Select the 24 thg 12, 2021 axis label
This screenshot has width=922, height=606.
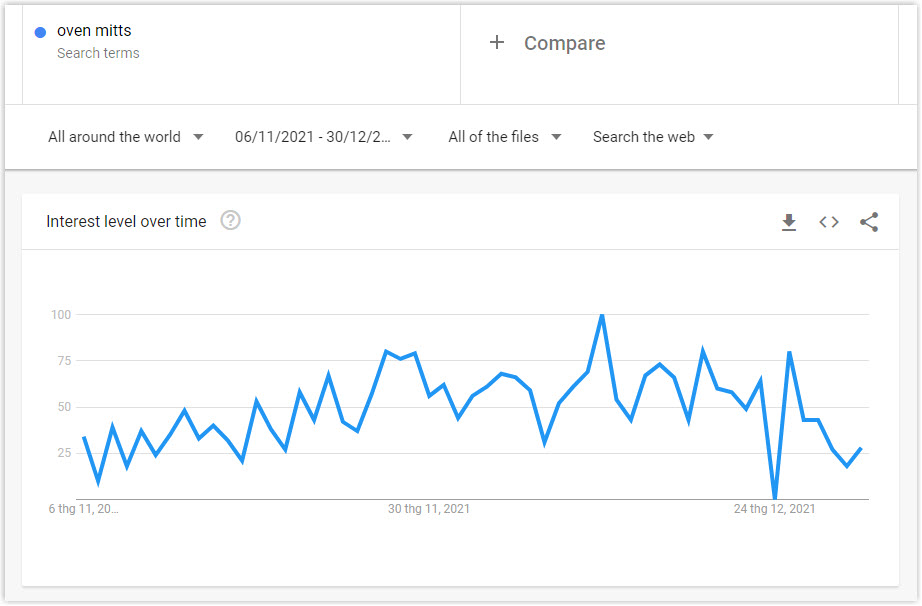[x=774, y=509]
